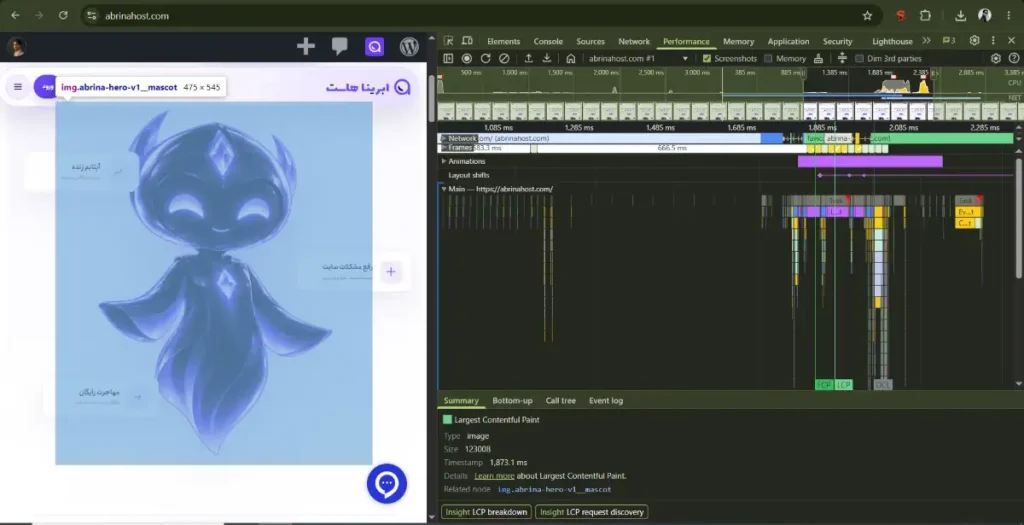Viewport: 1024px width, 525px height.
Task: Go back with the browser back arrow
Action: tap(16, 15)
